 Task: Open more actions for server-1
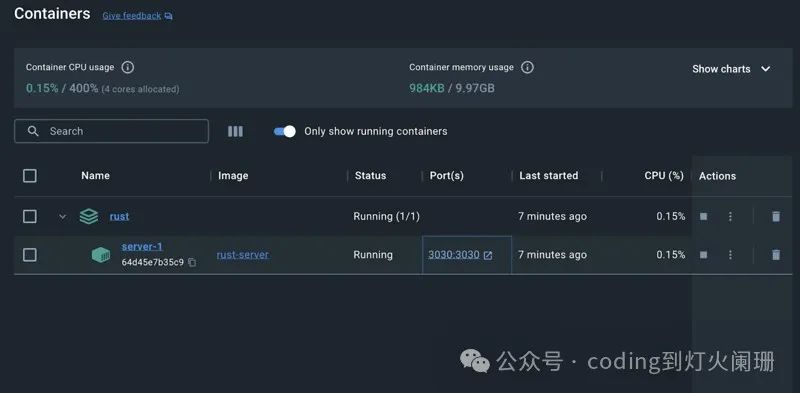click(x=730, y=255)
